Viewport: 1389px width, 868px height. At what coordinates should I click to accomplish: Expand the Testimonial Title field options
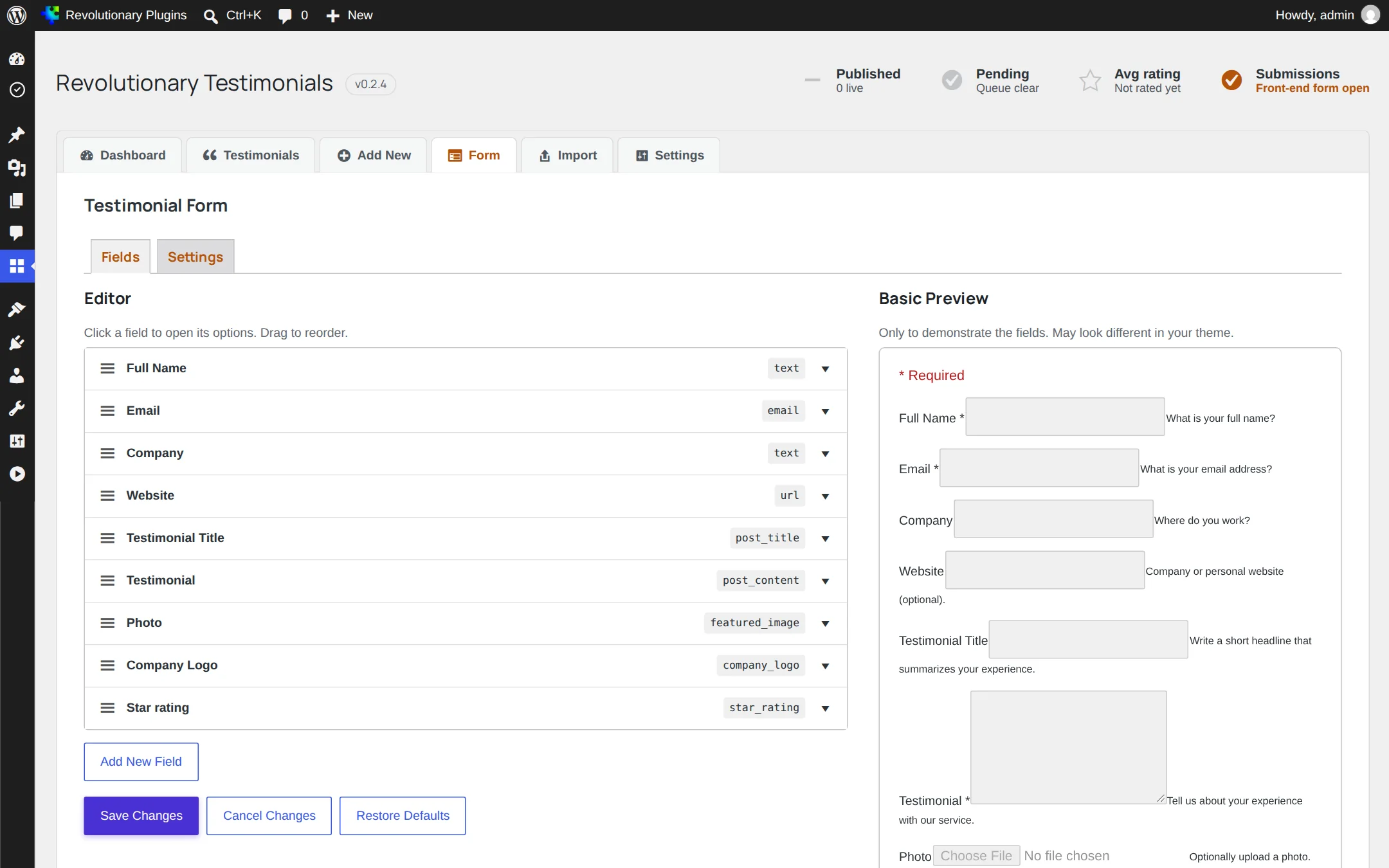point(825,539)
